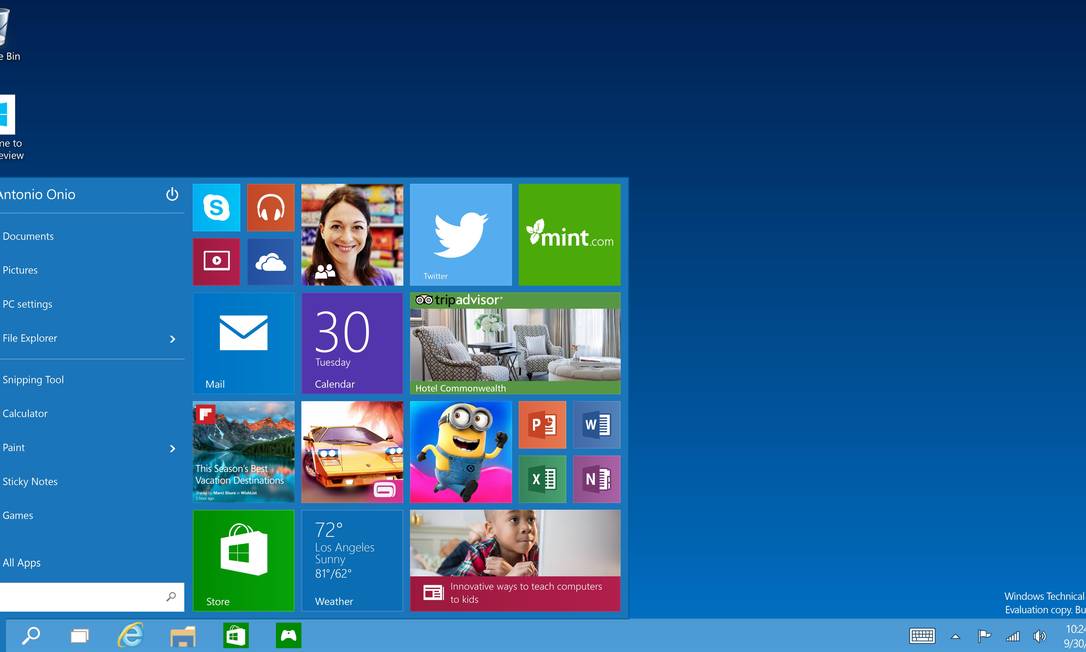Click the Power button in Start menu
The height and width of the screenshot is (652, 1086).
172,194
